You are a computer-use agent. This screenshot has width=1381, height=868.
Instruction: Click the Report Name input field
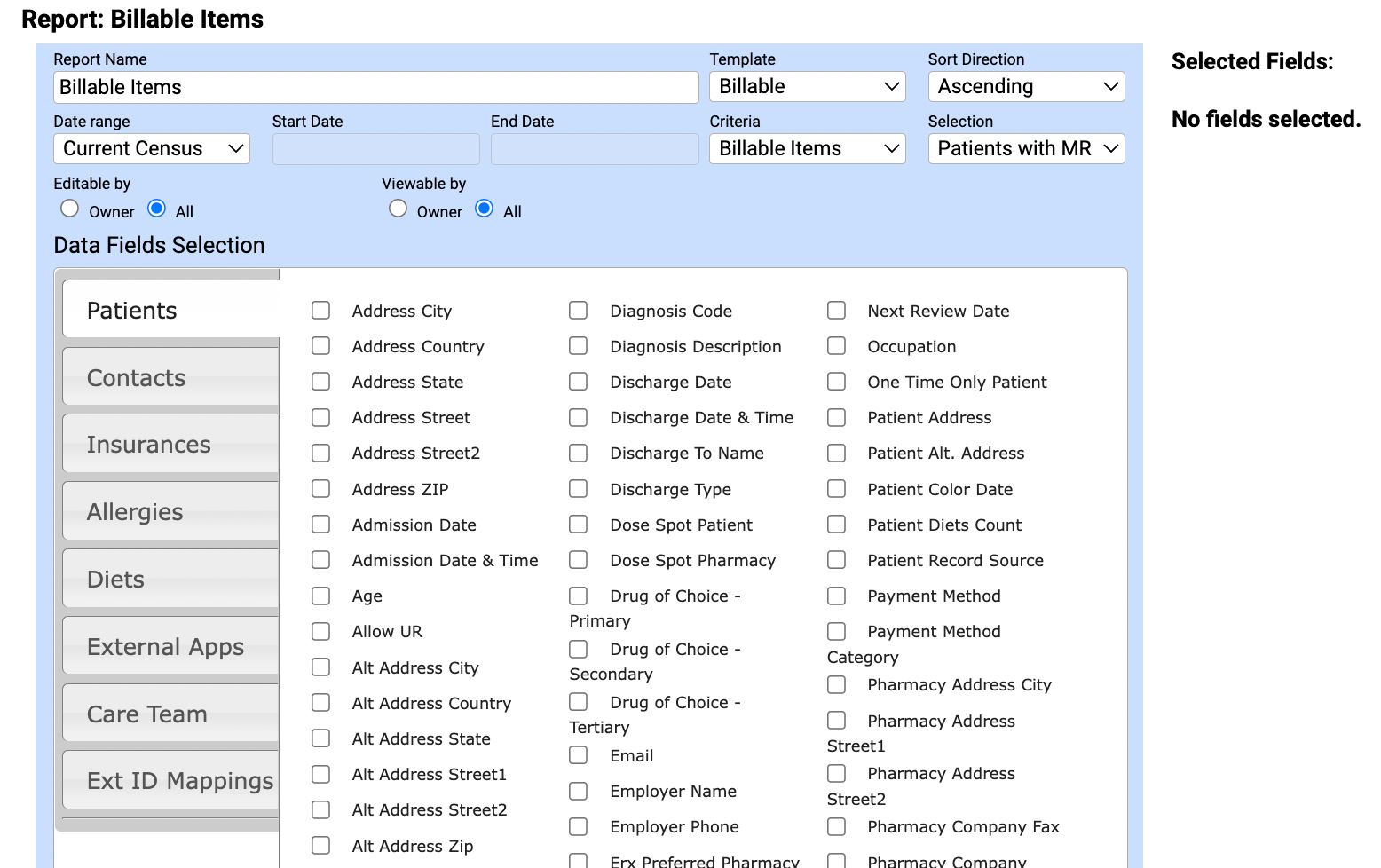tap(375, 87)
